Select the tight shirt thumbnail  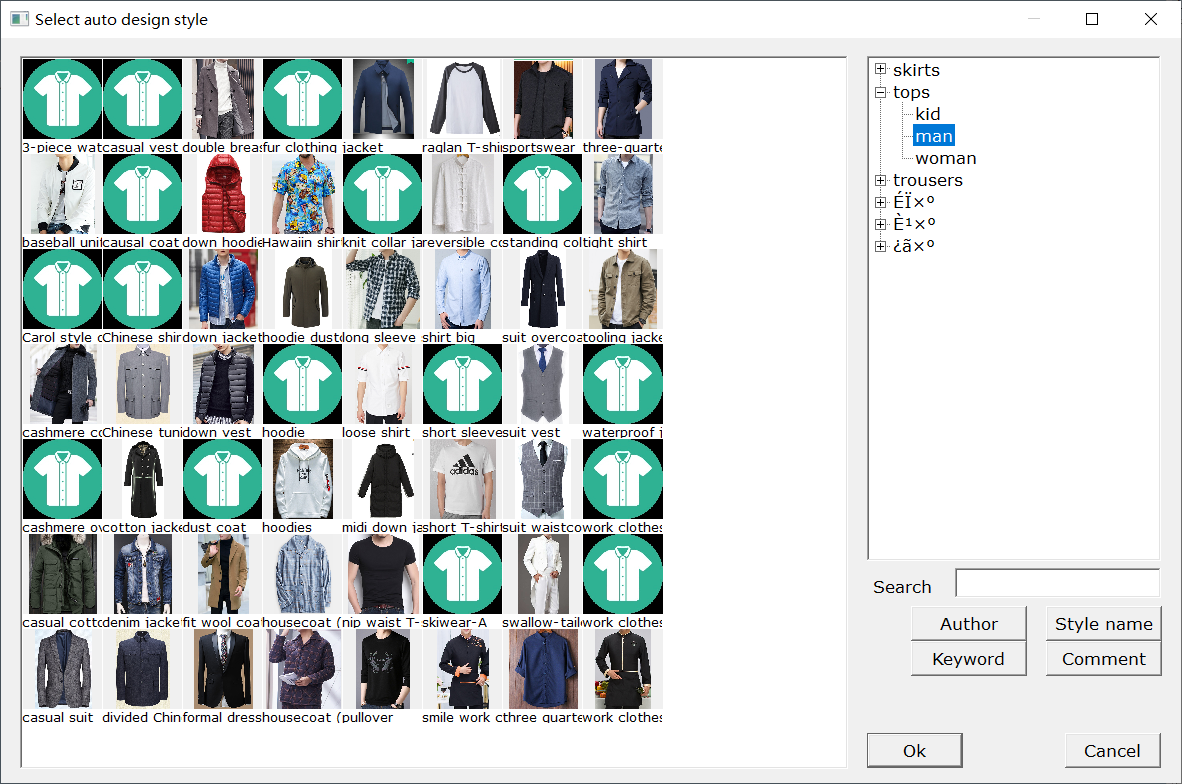coord(623,194)
